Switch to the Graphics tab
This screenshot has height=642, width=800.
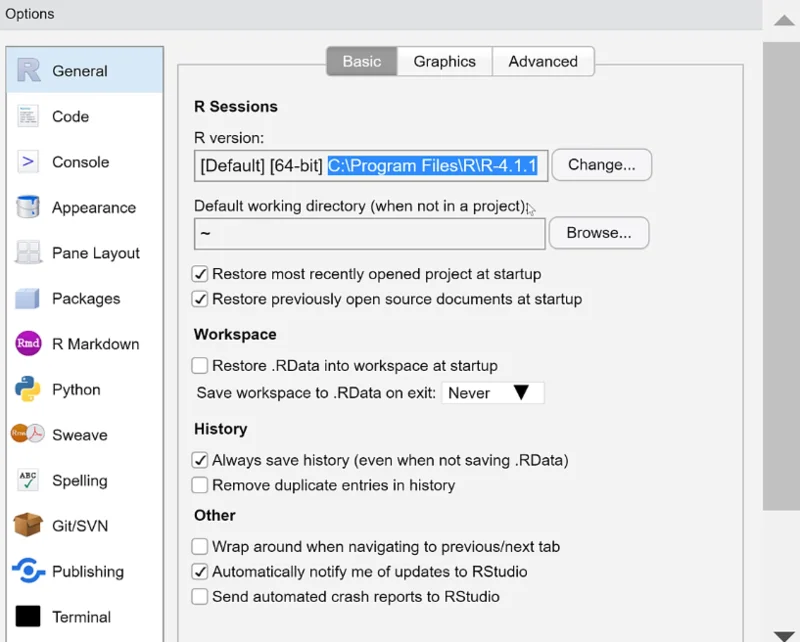(x=444, y=61)
